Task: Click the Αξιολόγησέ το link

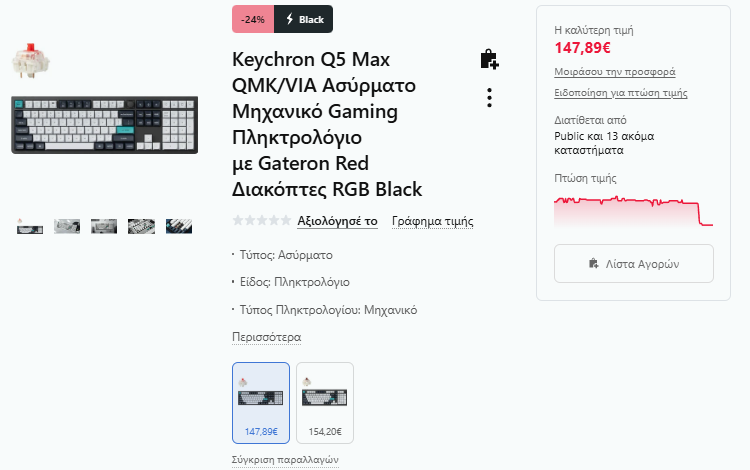Action: click(337, 221)
